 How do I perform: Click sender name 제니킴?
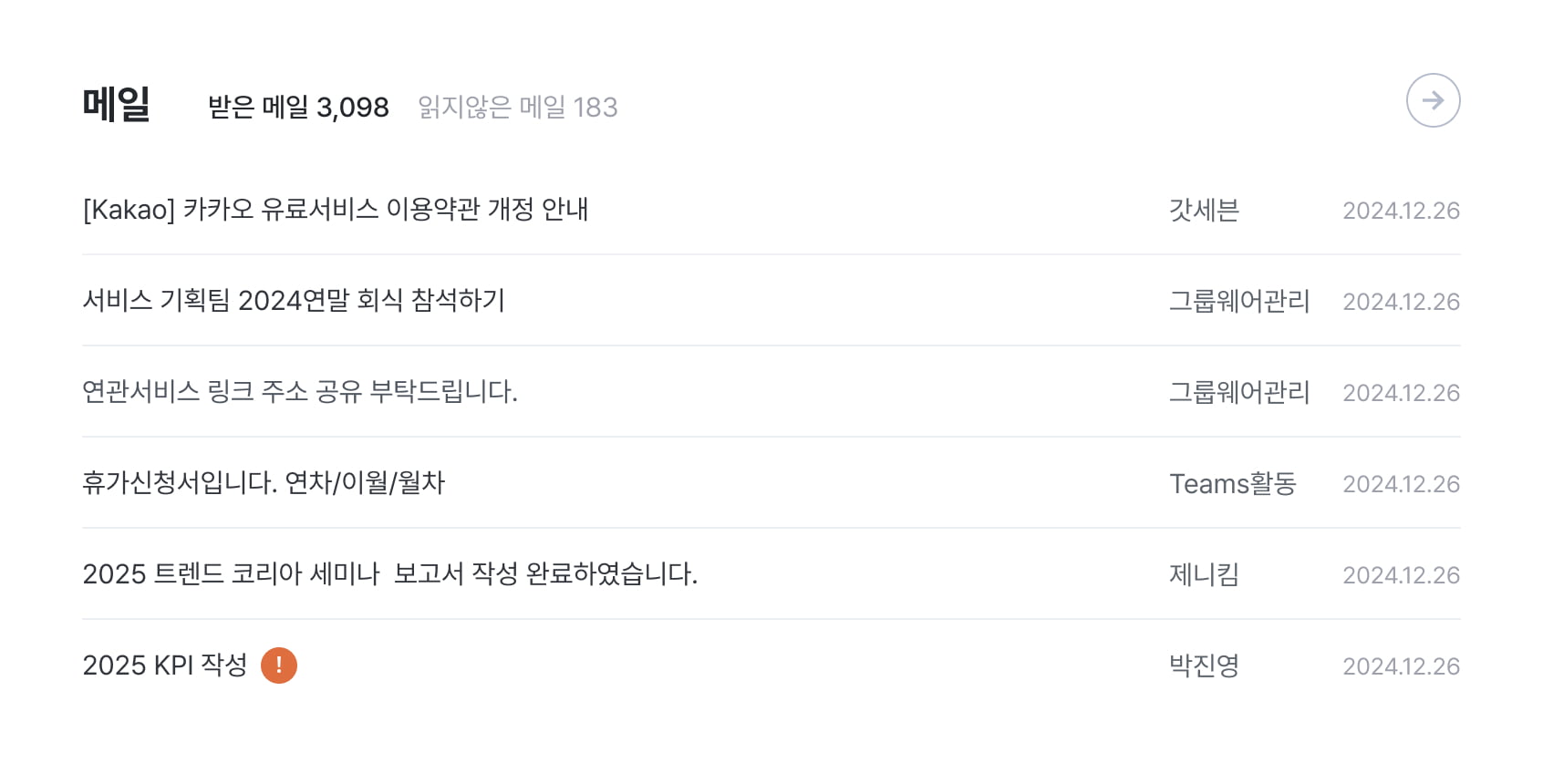coord(1204,575)
